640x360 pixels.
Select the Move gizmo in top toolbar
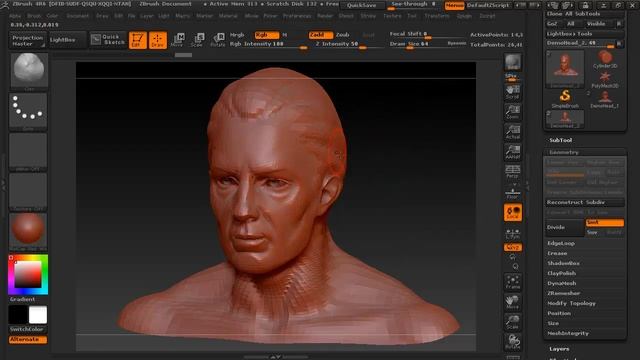(x=178, y=40)
